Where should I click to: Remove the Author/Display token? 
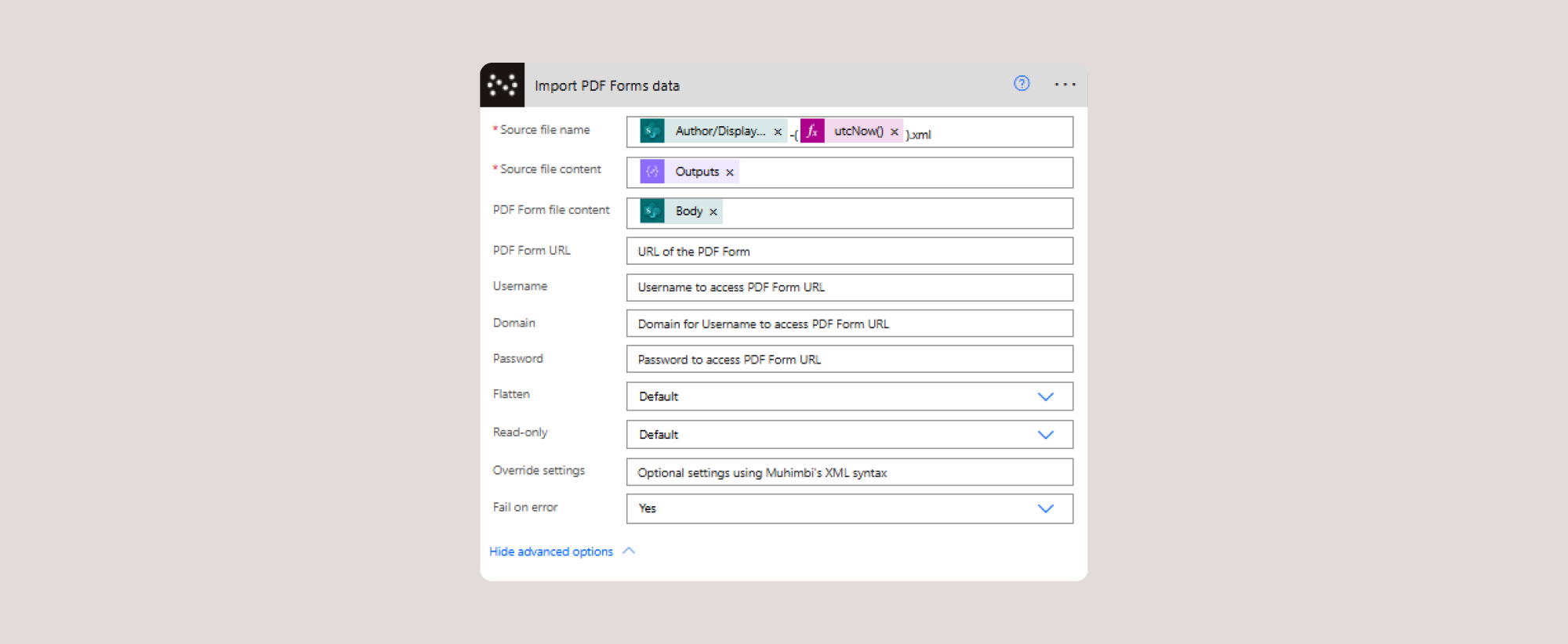click(778, 132)
